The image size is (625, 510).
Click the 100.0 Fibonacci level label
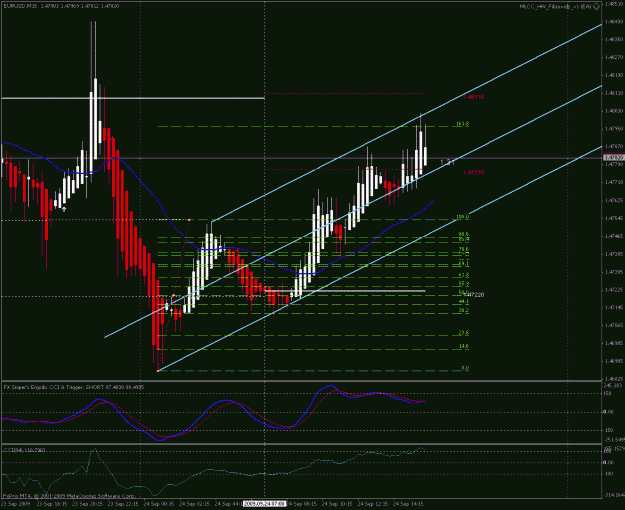[462, 217]
